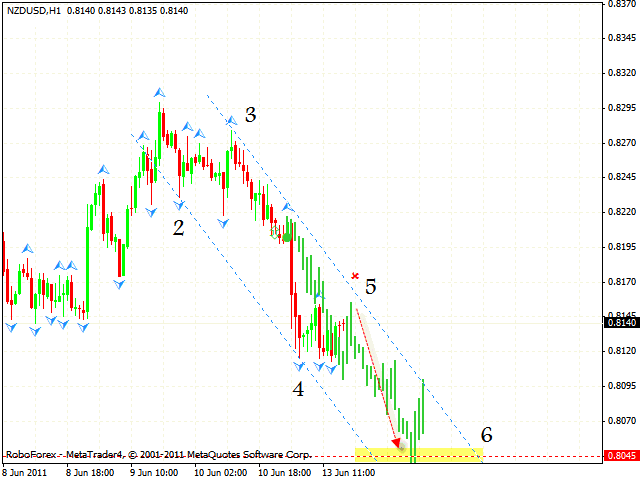Select the 10 Jun 18:00 time label
This screenshot has width=640, height=480.
pyautogui.click(x=284, y=473)
